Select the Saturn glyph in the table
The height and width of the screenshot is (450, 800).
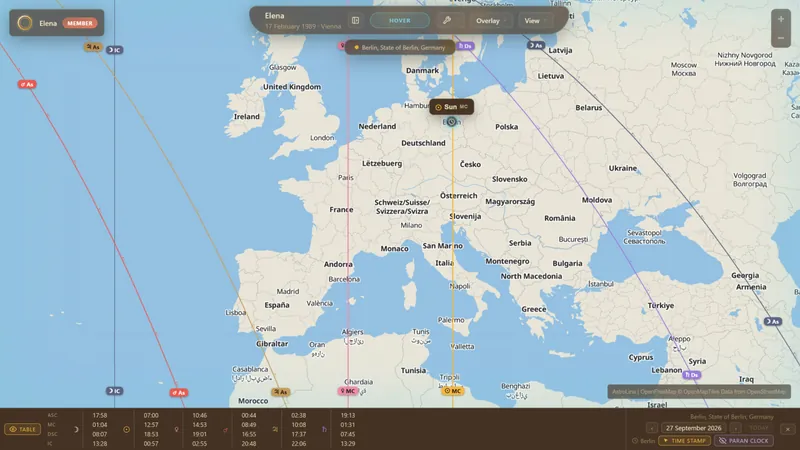(324, 430)
